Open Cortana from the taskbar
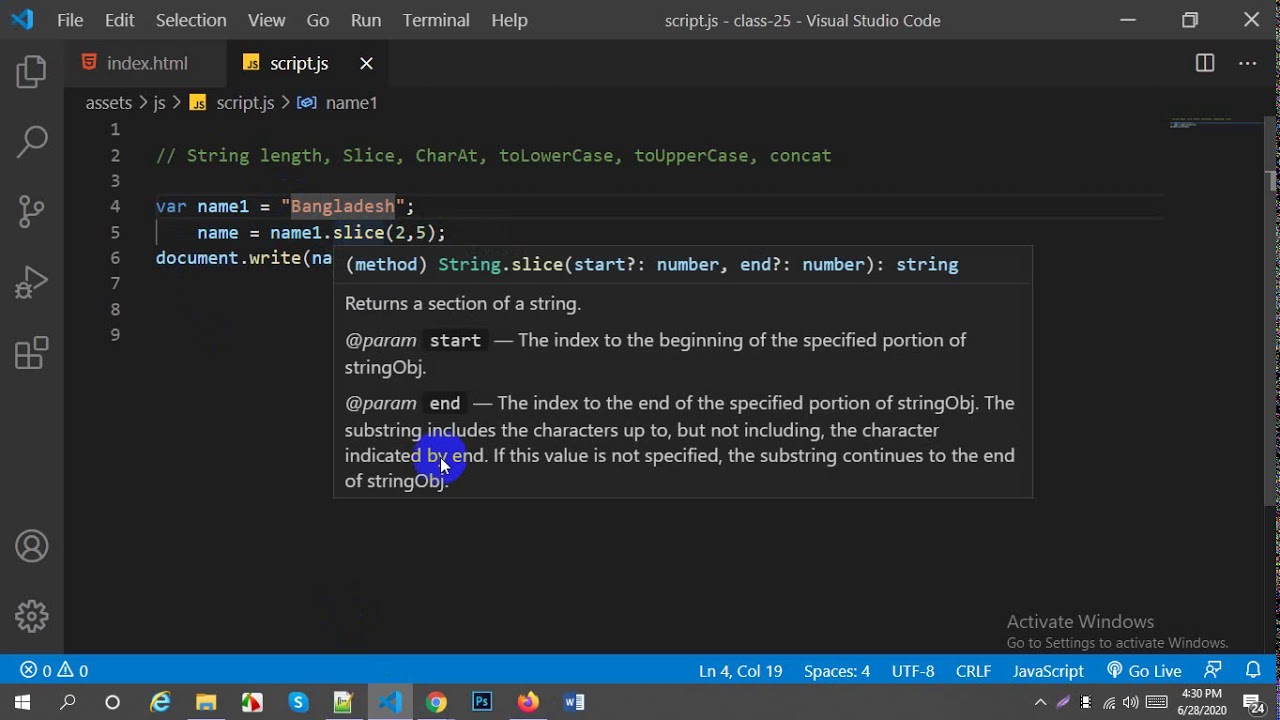1280x720 pixels. pyautogui.click(x=112, y=702)
